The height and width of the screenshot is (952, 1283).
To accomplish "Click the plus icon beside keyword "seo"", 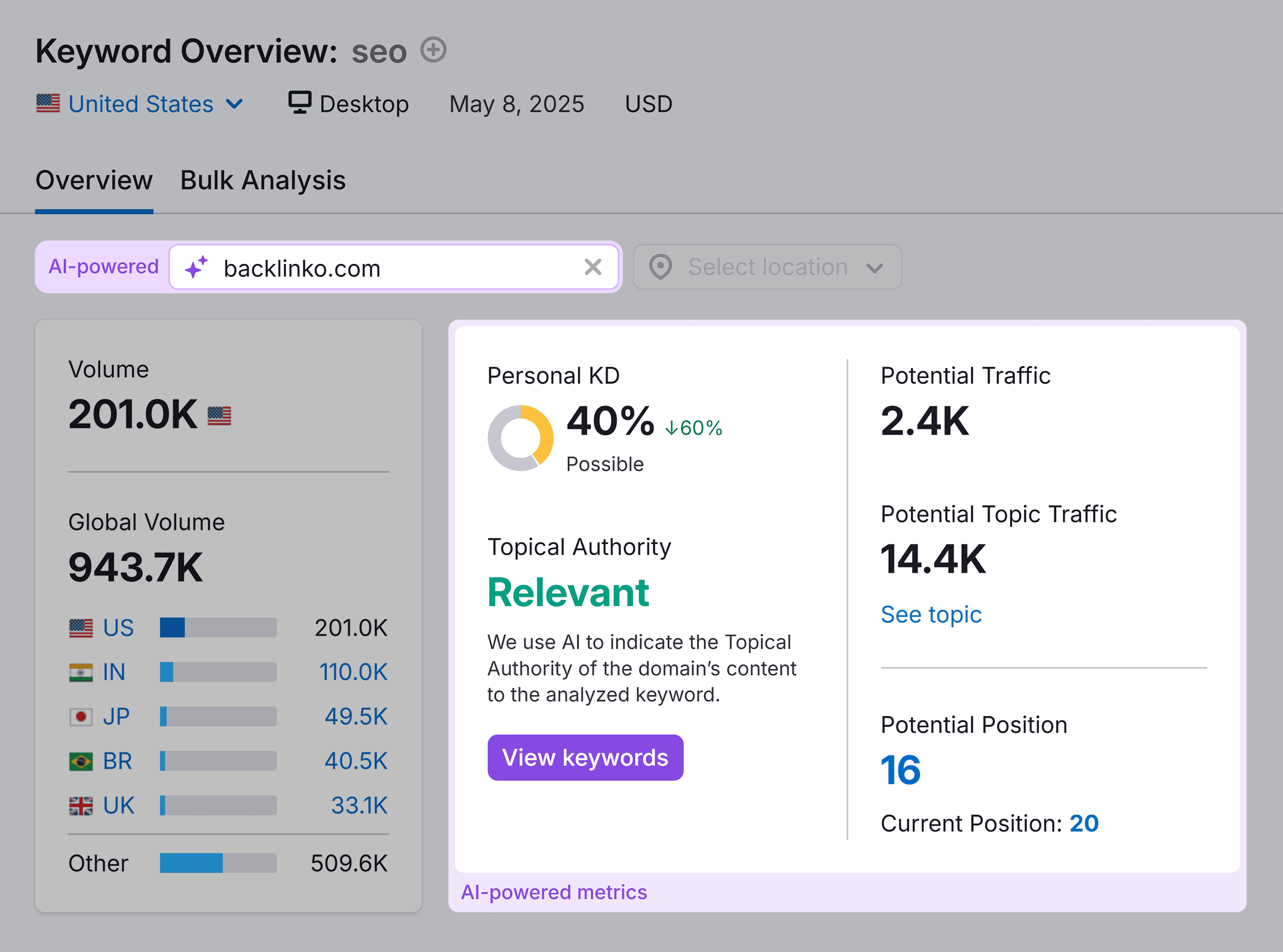I will tap(433, 50).
